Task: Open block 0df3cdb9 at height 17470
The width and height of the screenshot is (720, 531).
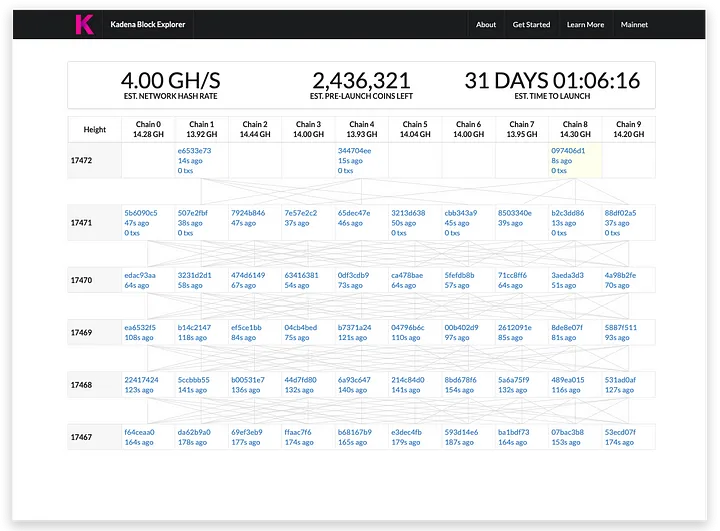Action: click(x=354, y=275)
